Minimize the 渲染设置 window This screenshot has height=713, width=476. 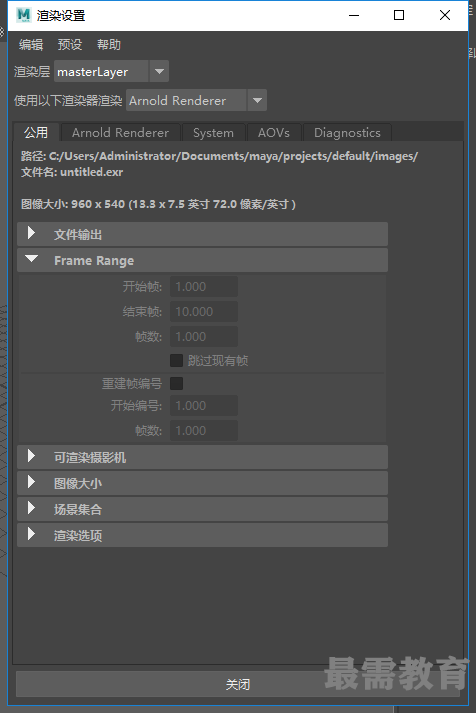[x=354, y=15]
